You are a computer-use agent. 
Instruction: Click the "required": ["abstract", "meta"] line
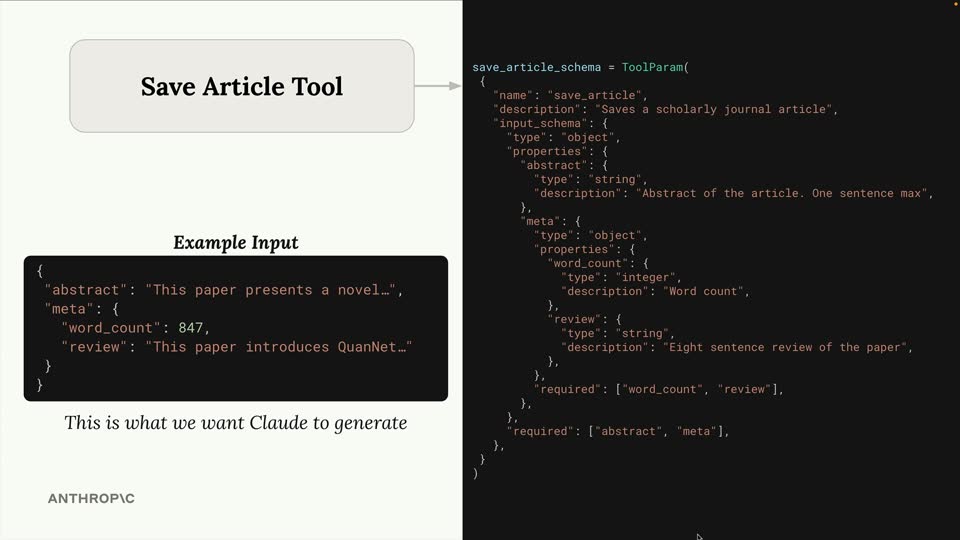click(x=618, y=432)
